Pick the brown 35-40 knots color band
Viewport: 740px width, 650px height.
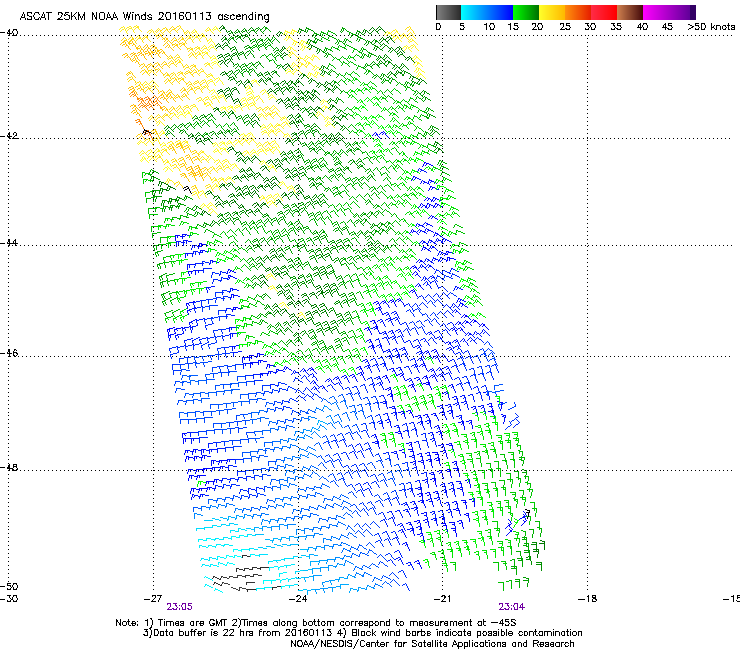tap(630, 12)
